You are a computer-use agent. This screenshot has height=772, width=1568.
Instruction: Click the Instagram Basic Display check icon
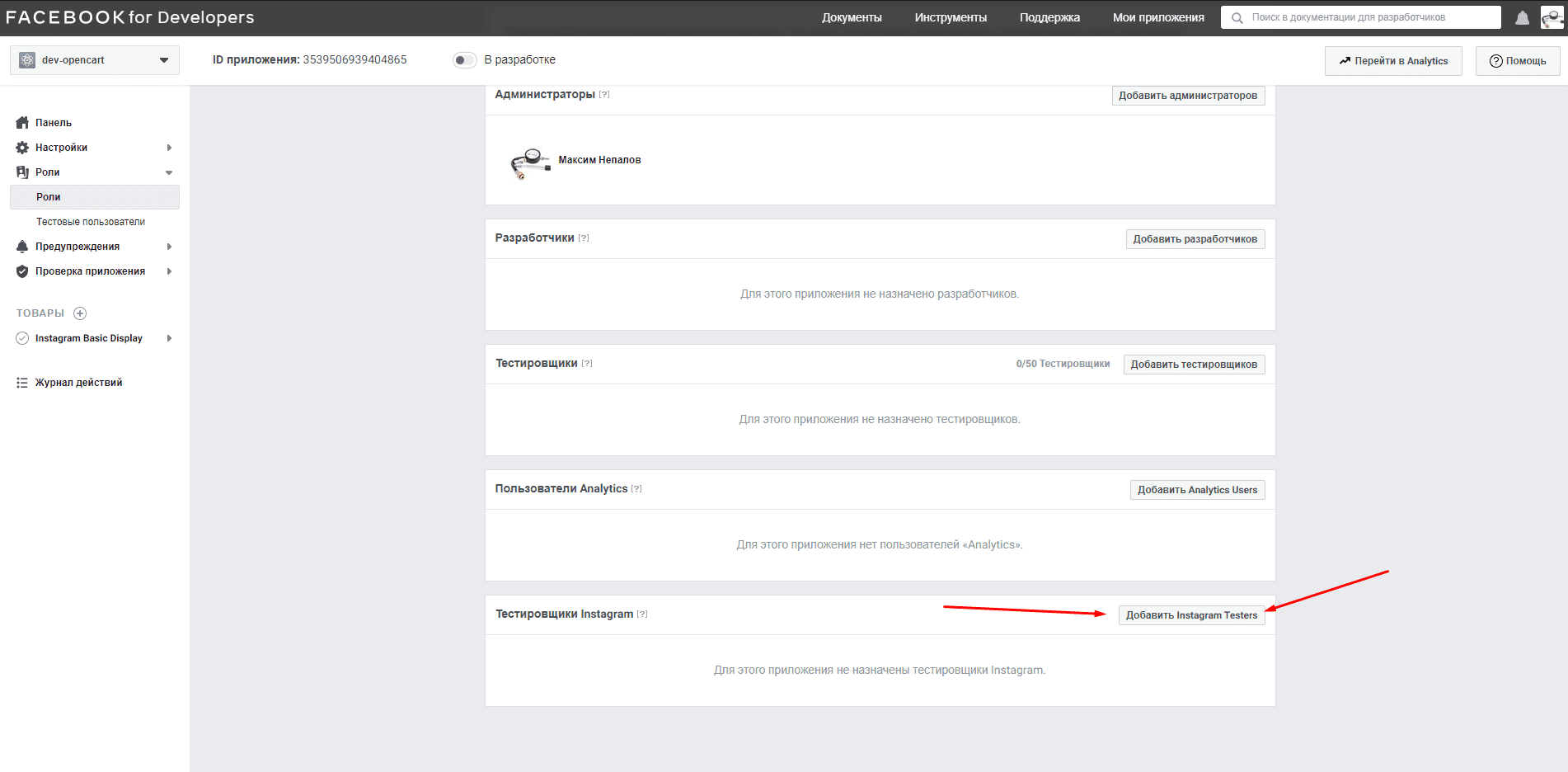22,338
